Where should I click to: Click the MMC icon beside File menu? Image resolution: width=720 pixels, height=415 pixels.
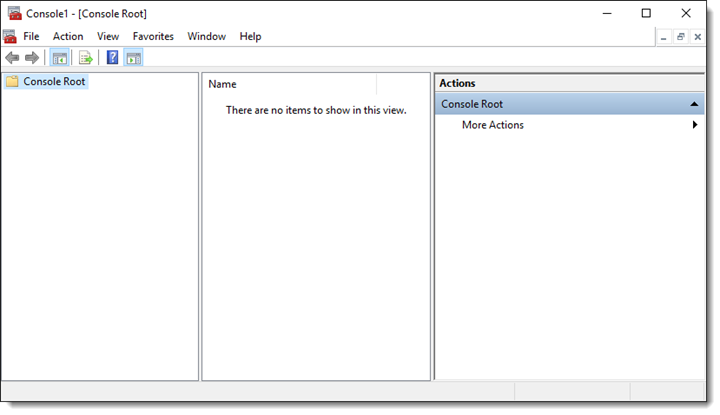pos(10,36)
